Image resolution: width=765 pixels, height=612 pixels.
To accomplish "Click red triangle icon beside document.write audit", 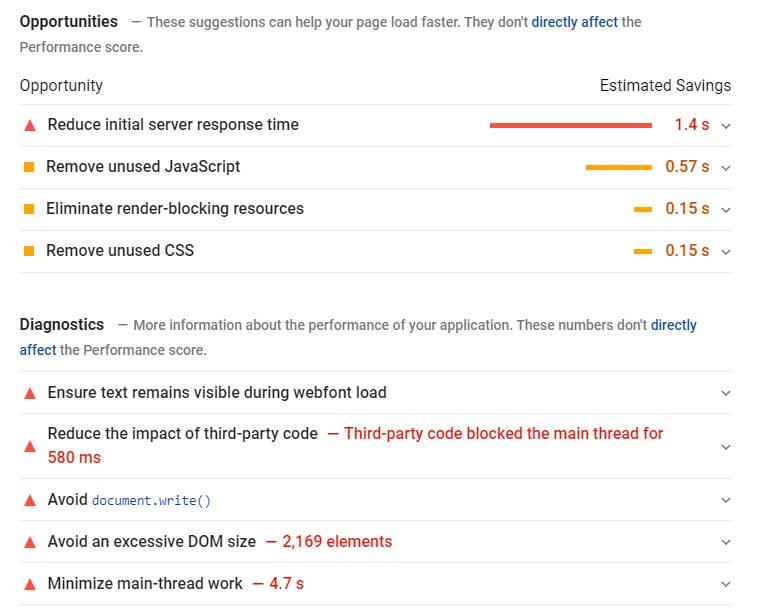I will click(30, 500).
